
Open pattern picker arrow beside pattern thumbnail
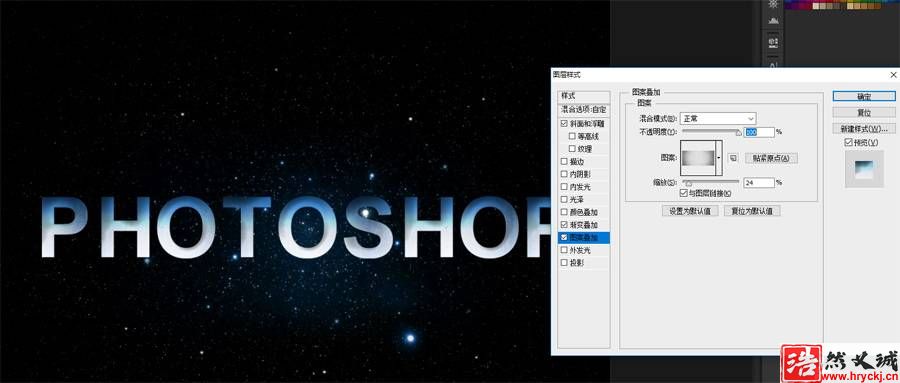[718, 157]
